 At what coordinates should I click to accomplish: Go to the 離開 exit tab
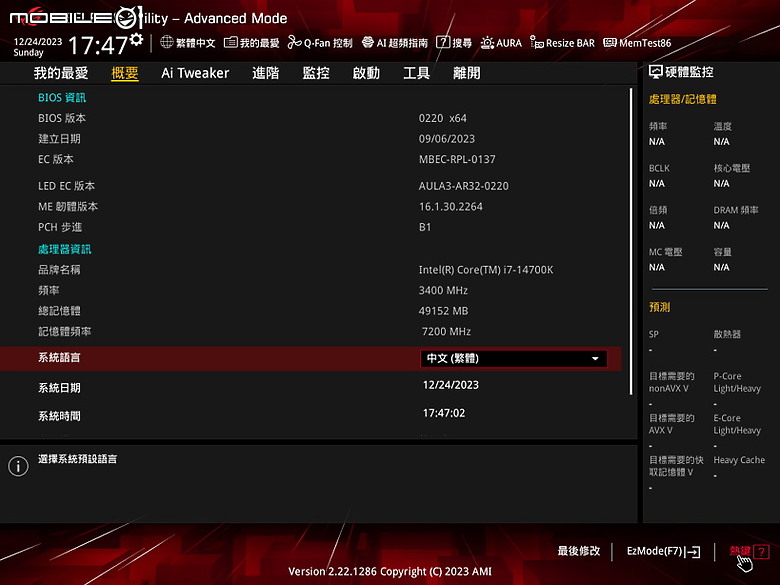tap(467, 73)
